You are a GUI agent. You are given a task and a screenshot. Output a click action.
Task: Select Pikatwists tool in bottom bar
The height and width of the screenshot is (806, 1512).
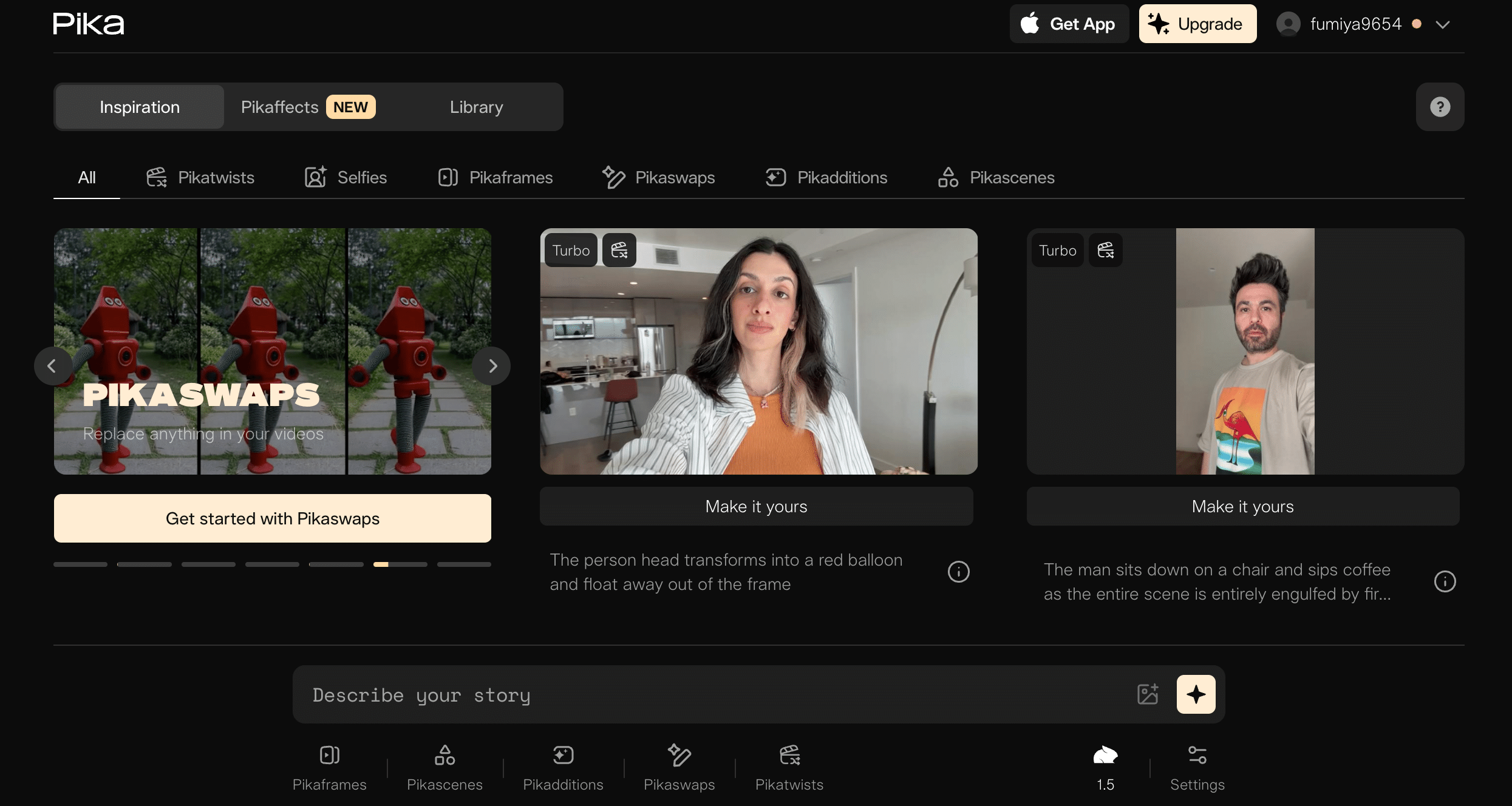(x=789, y=768)
